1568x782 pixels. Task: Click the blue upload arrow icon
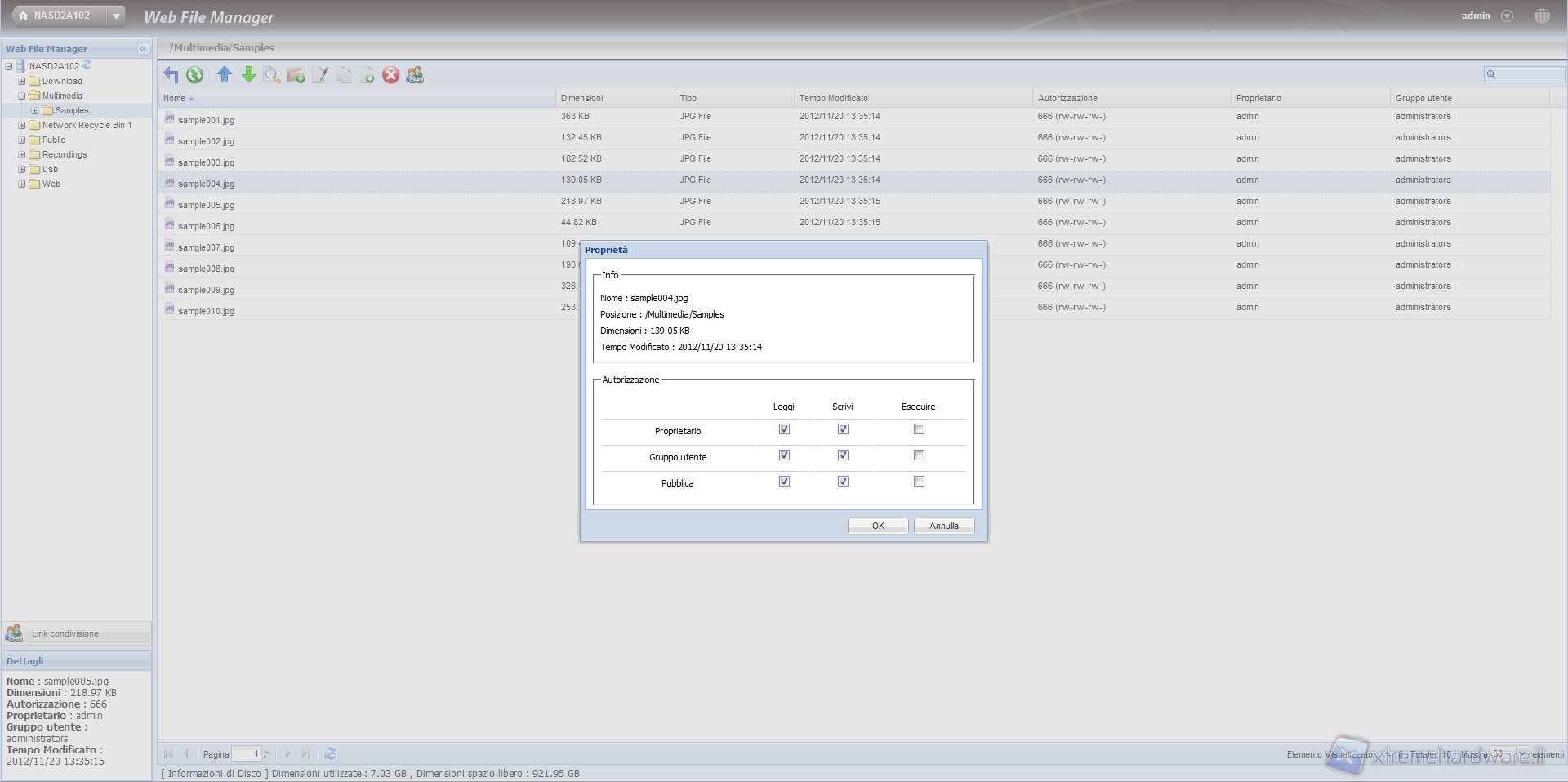click(225, 75)
